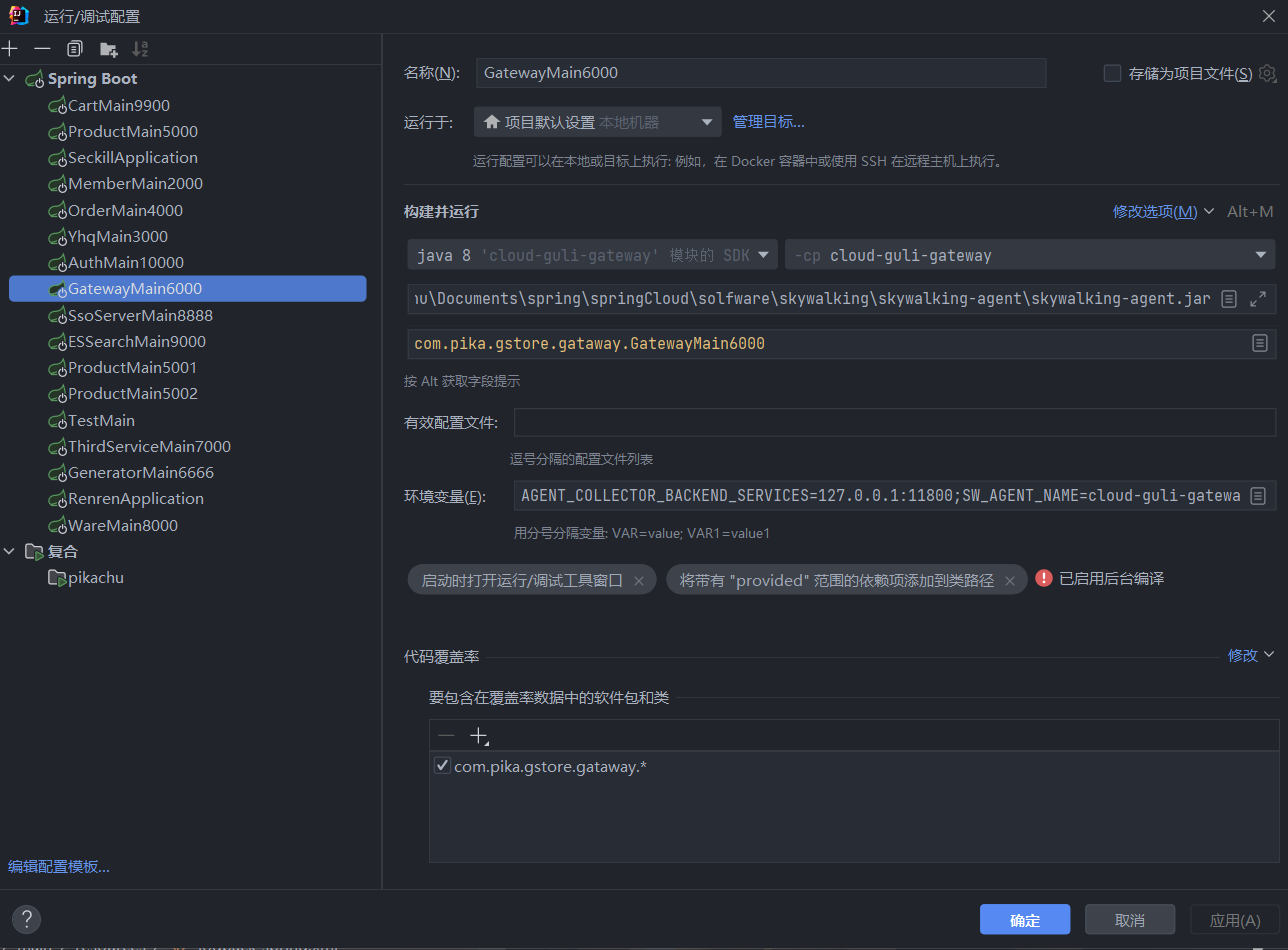
Task: Click the red warning icon by 已启用后台编译
Action: 1044,578
